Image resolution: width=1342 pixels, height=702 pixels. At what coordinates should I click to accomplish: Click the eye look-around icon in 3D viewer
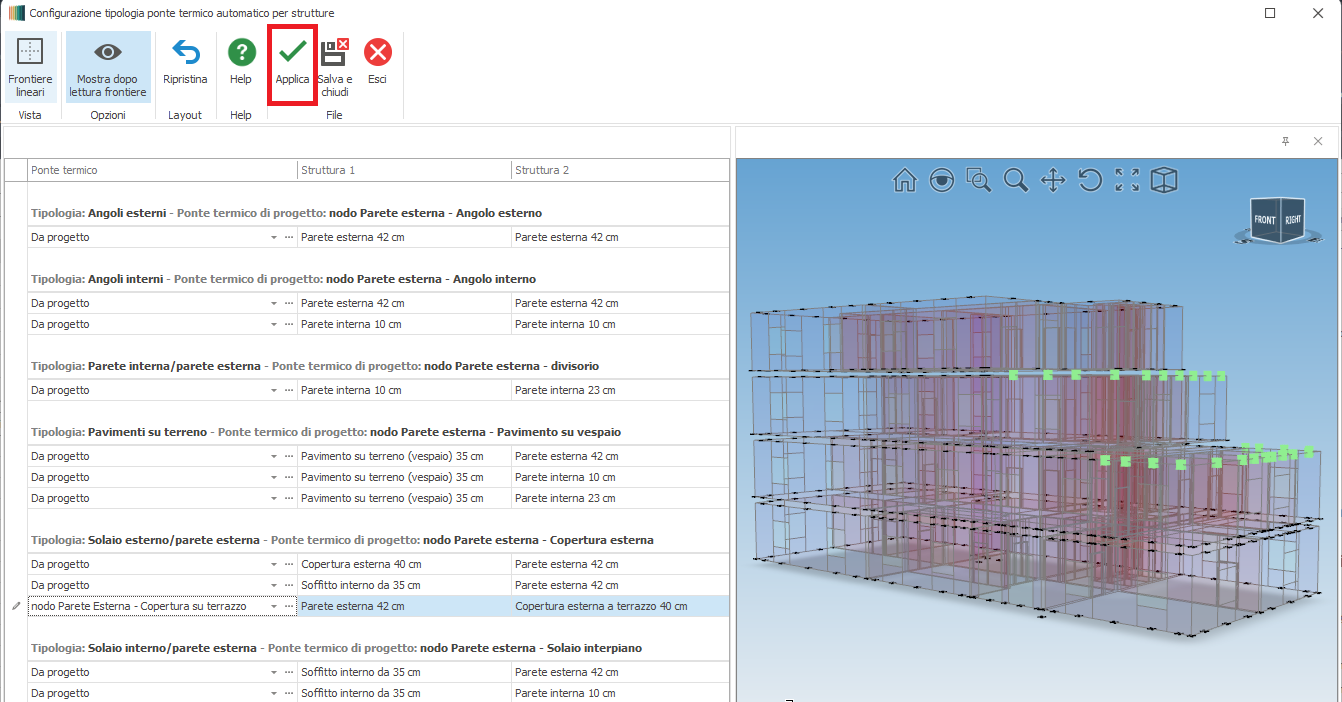coord(941,180)
